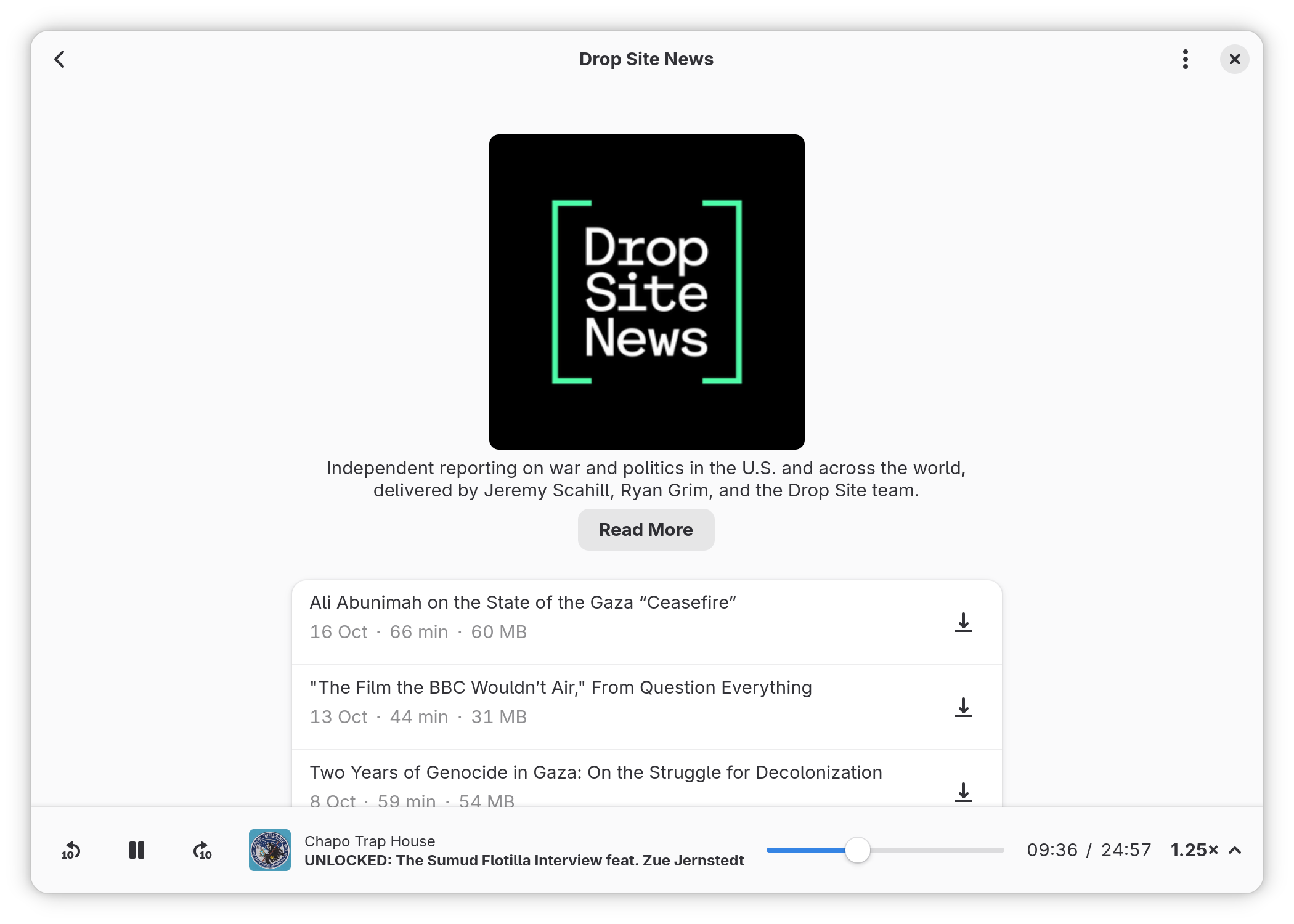Viewport: 1294px width, 924px height.
Task: Click the Chapo Trap House name in the player
Action: 370,841
